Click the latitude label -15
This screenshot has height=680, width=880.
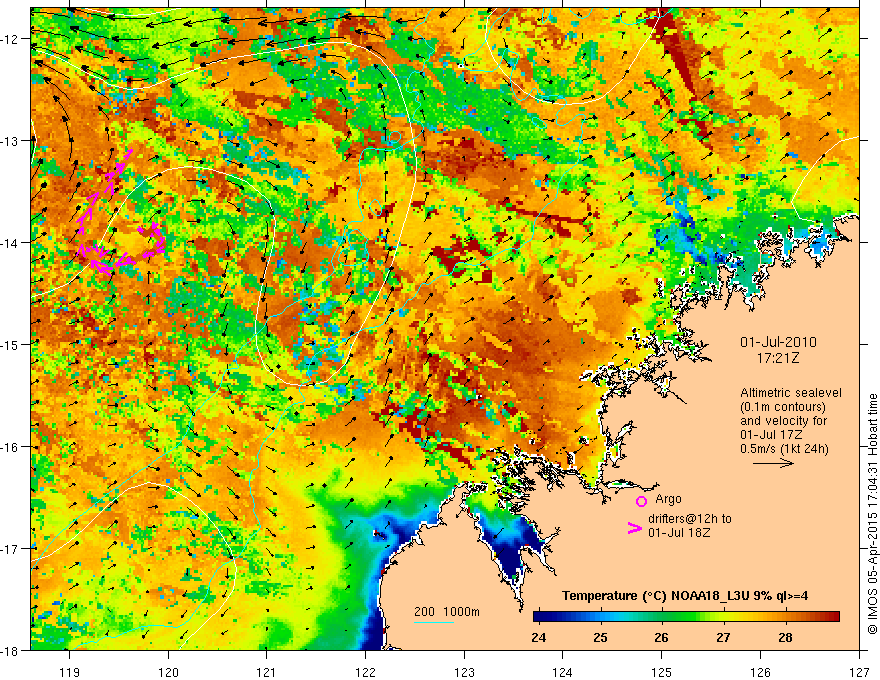coord(11,344)
